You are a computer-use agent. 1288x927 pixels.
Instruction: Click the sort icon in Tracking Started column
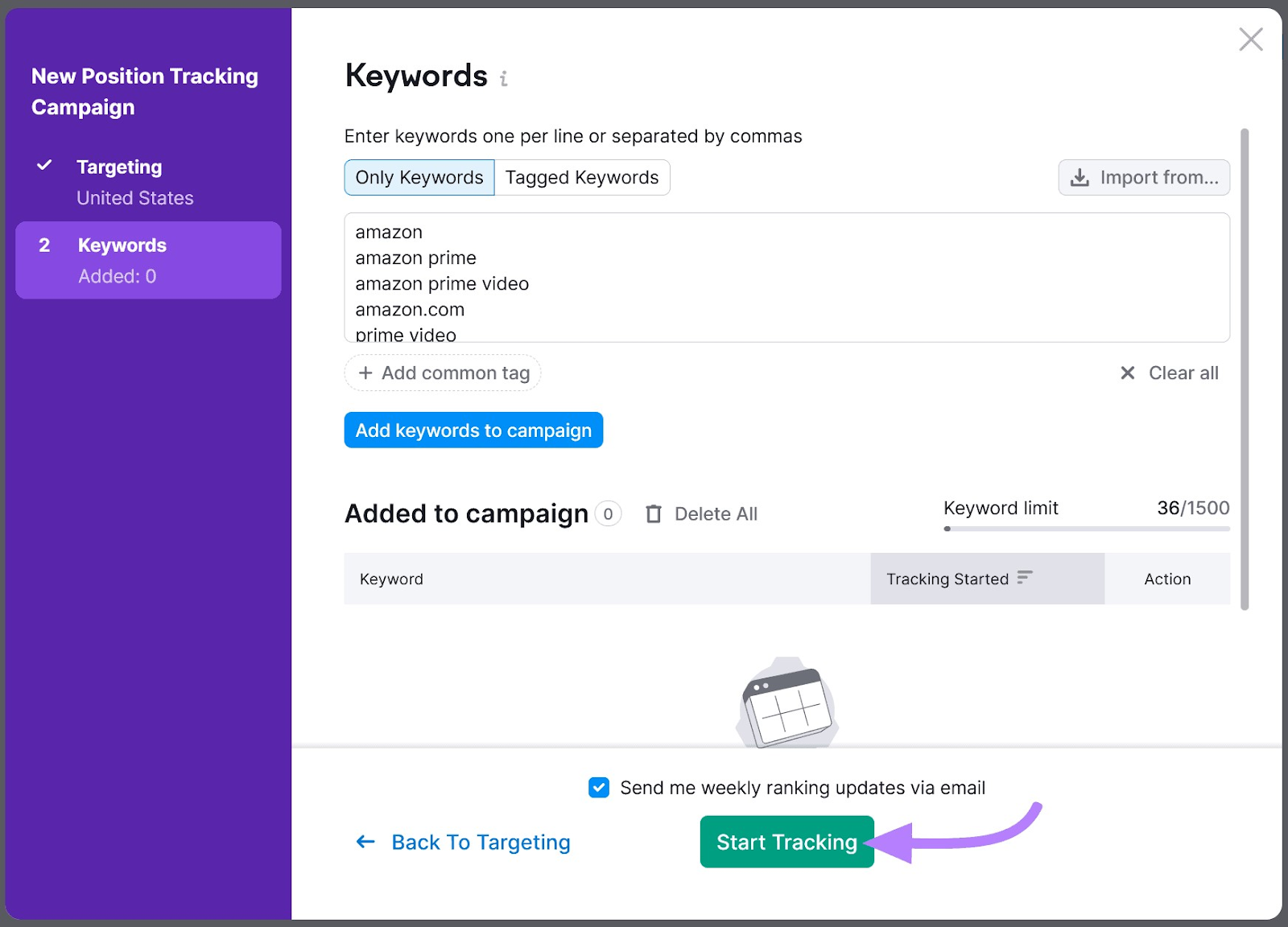point(1024,578)
